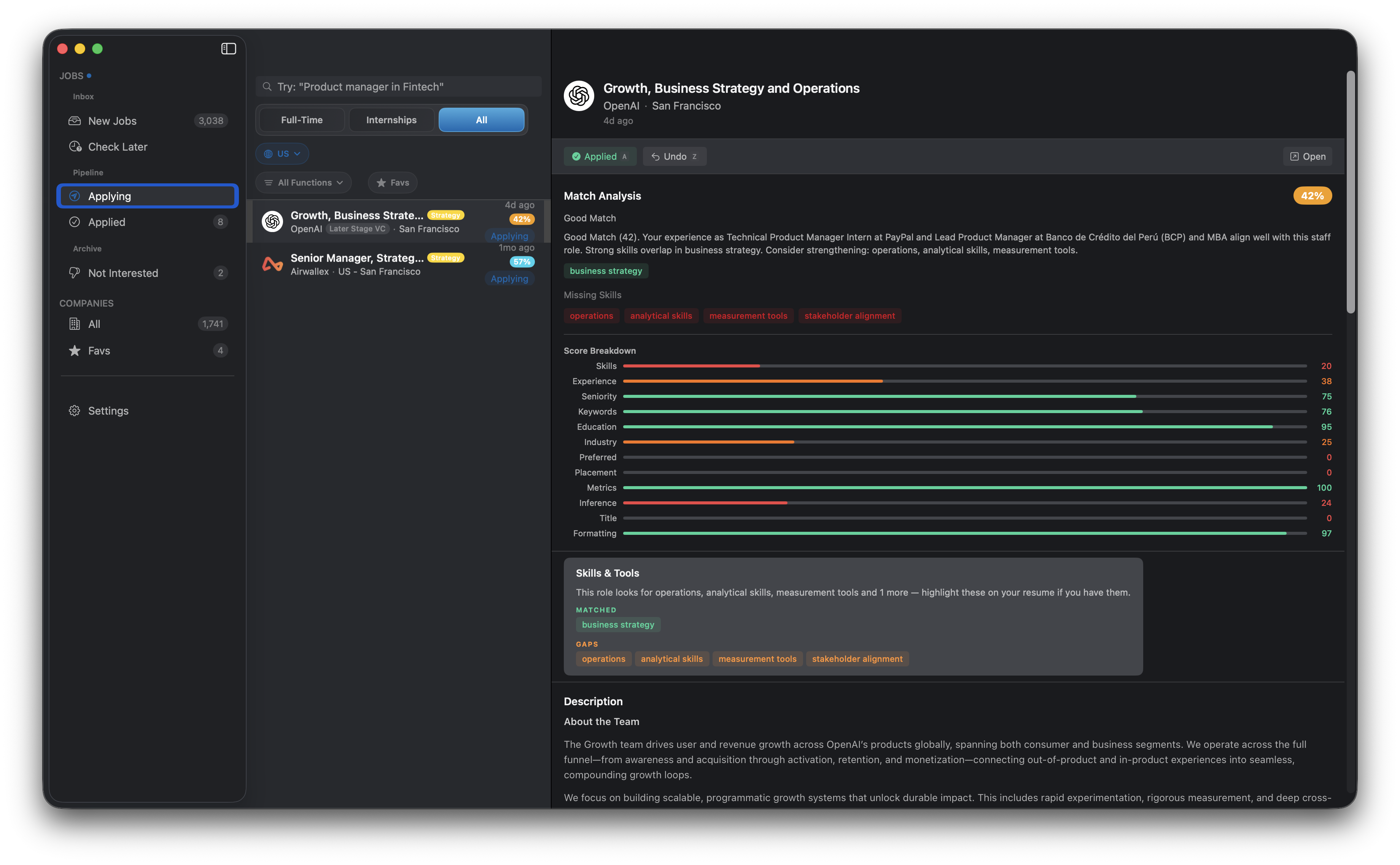
Task: Toggle the sidebar panel icon
Action: tap(228, 49)
